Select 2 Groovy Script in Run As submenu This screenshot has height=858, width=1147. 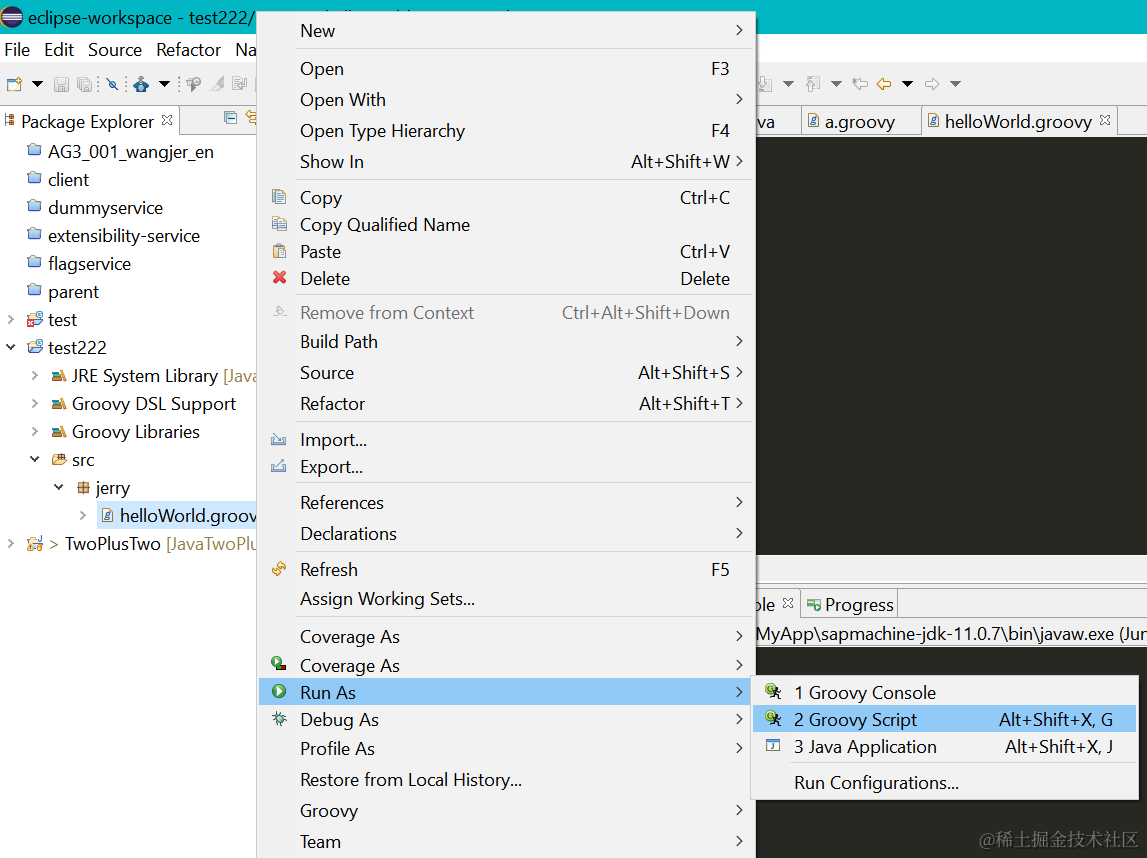pyautogui.click(x=944, y=720)
